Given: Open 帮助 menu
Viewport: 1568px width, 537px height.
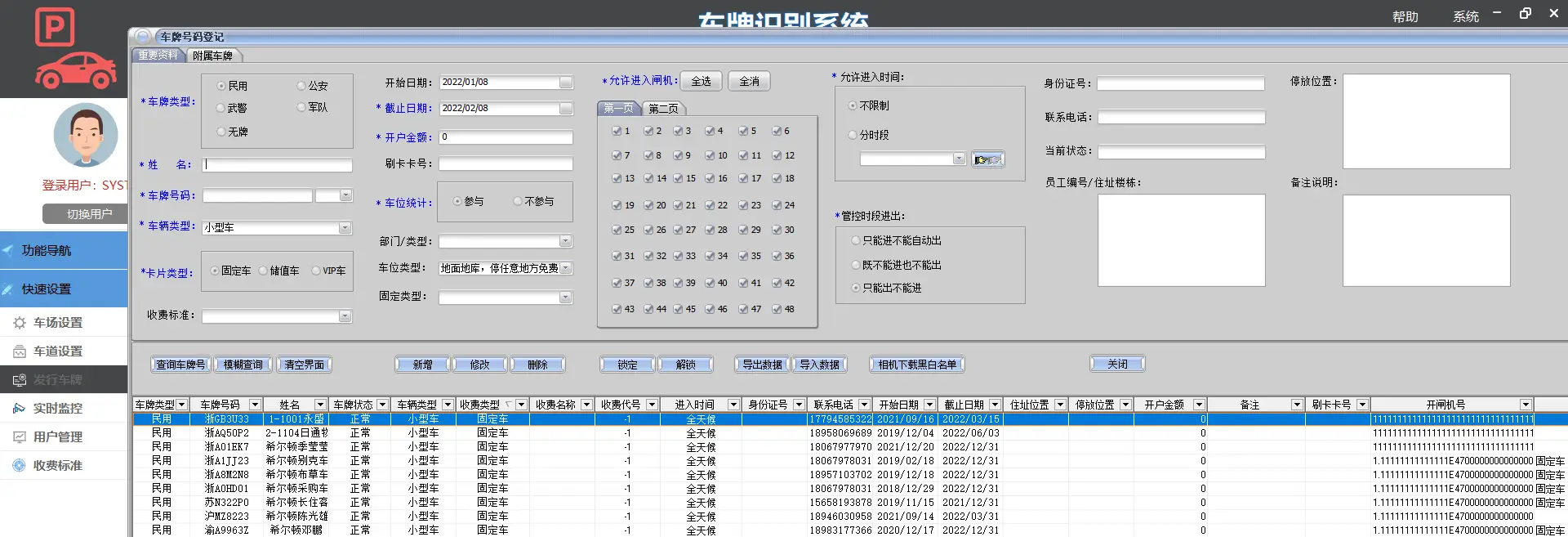Looking at the screenshot, I should [x=1405, y=16].
